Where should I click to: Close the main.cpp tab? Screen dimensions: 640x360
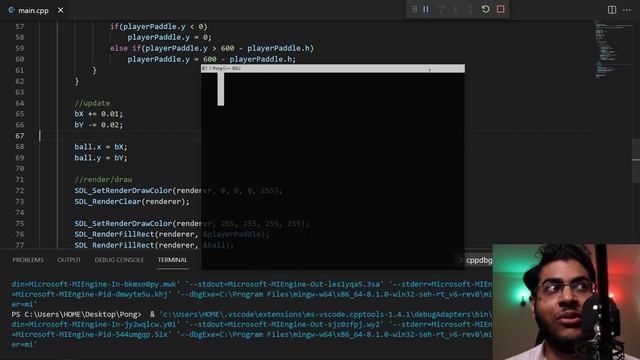click(x=60, y=10)
